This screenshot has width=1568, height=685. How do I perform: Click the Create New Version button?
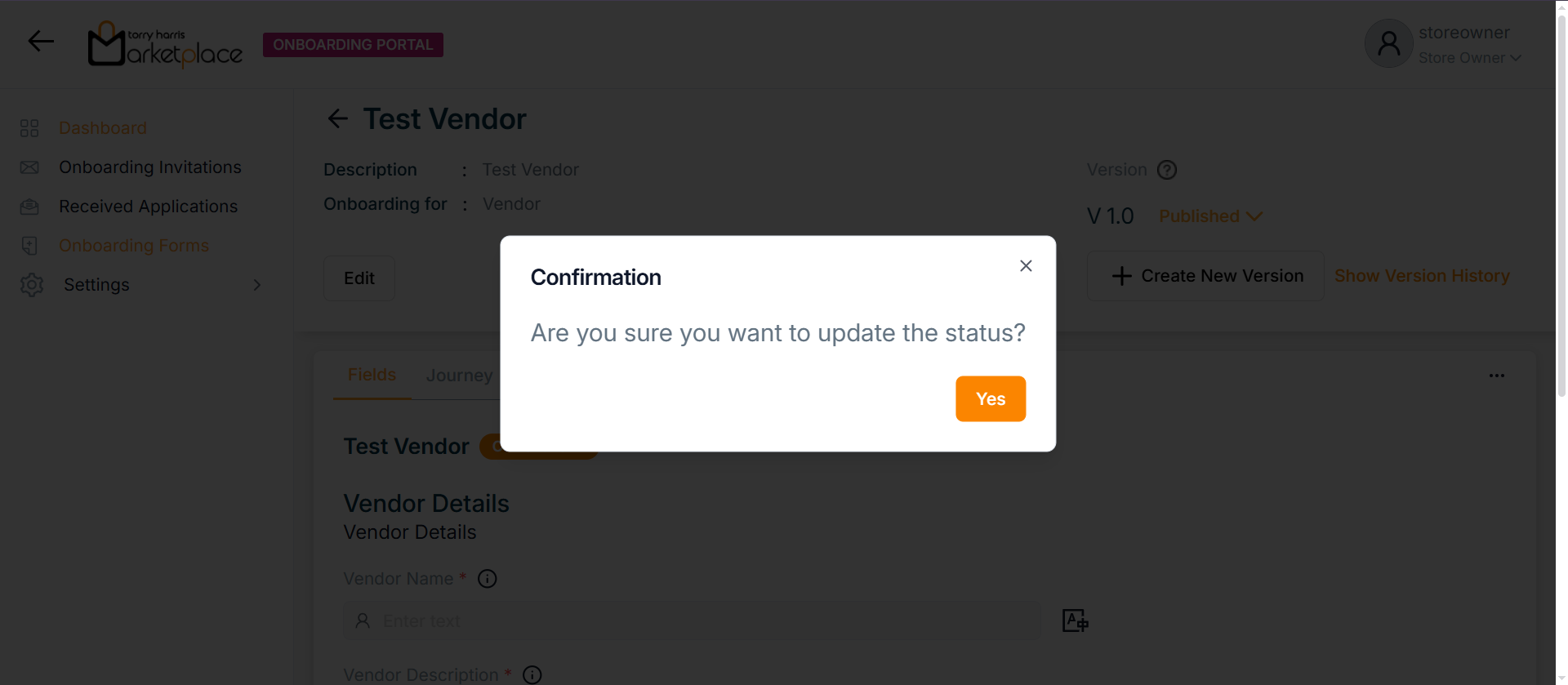(x=1205, y=276)
